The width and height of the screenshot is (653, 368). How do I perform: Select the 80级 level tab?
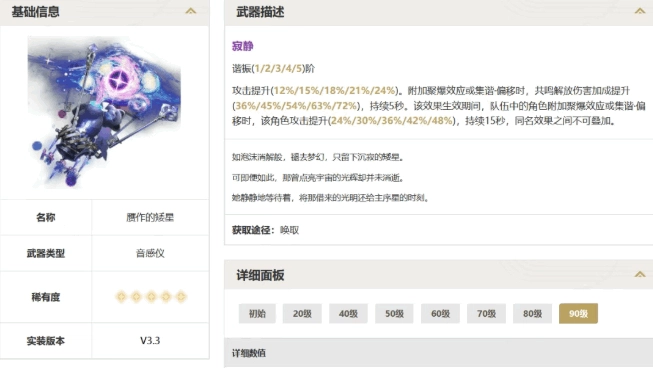(x=532, y=313)
